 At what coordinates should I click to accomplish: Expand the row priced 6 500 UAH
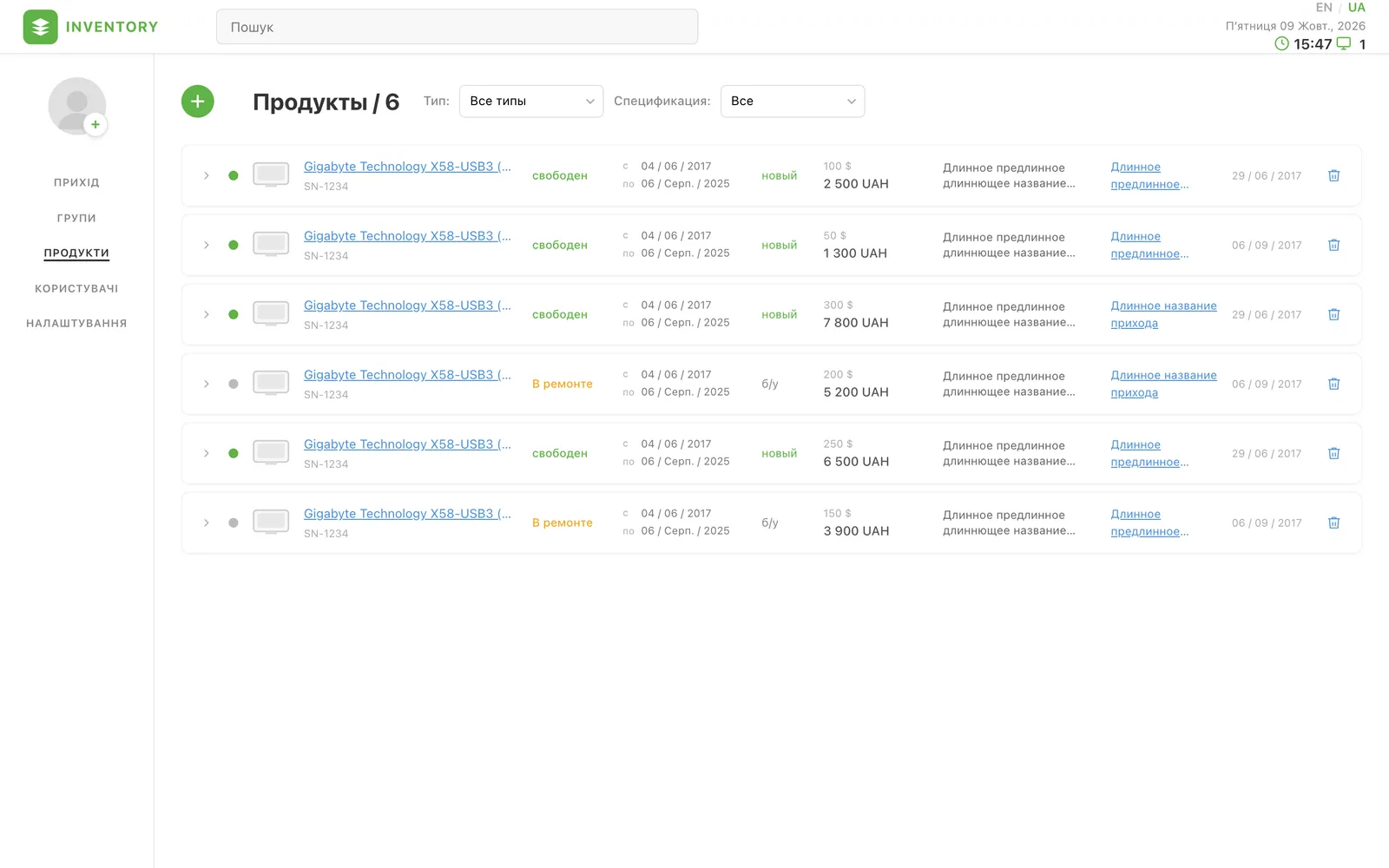[207, 453]
